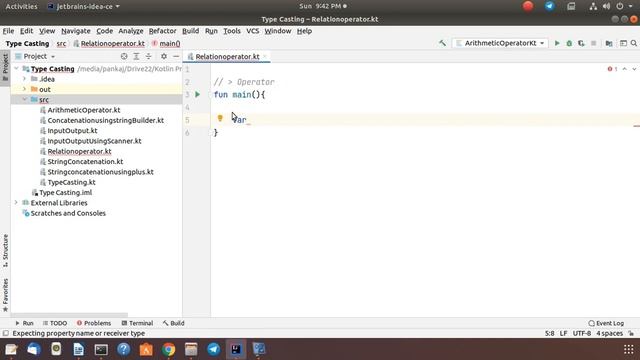Open IntelliJ IDEA icon in the dock
The height and width of the screenshot is (360, 640).
pos(236,349)
